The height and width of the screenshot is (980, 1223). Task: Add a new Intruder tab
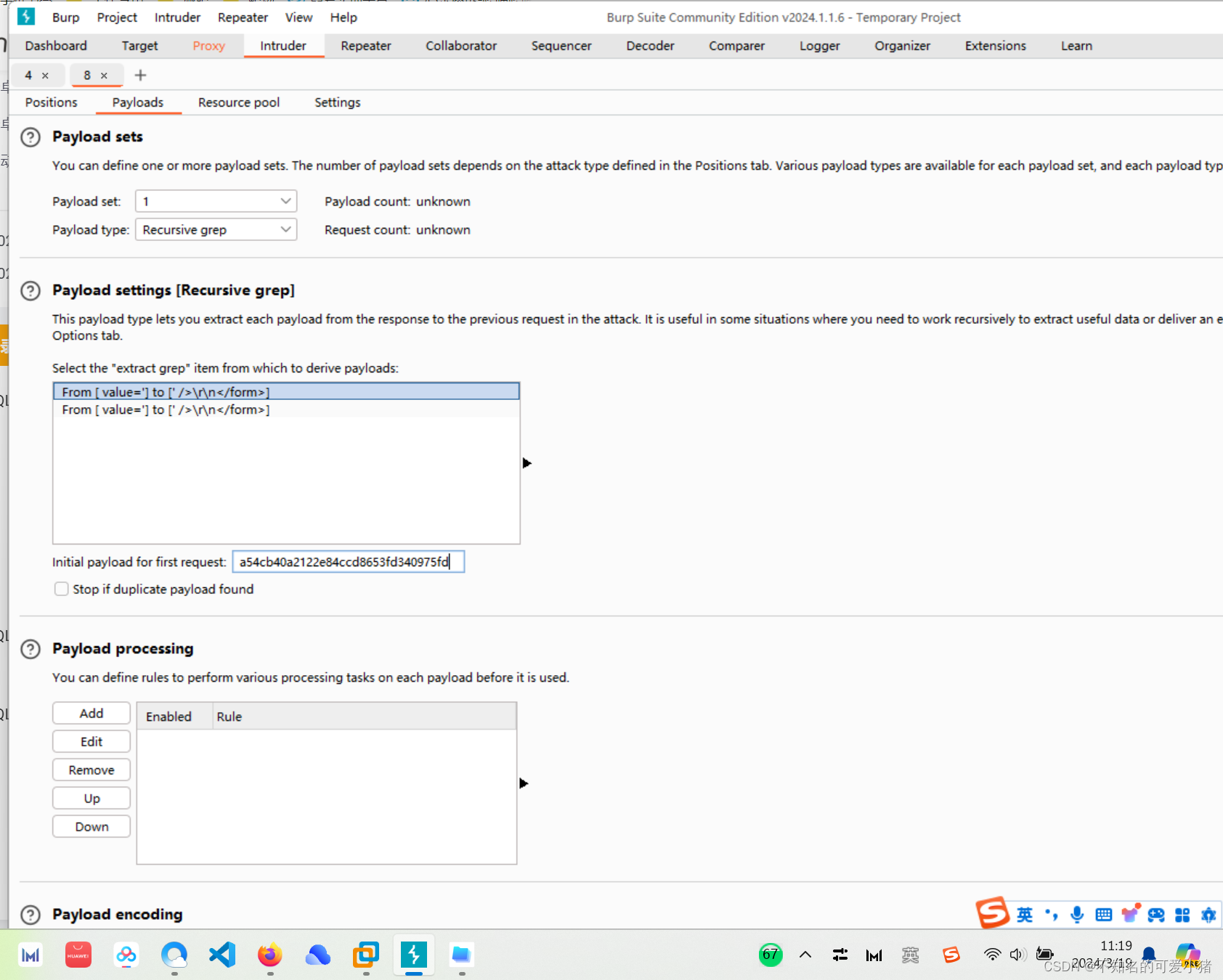[x=141, y=75]
